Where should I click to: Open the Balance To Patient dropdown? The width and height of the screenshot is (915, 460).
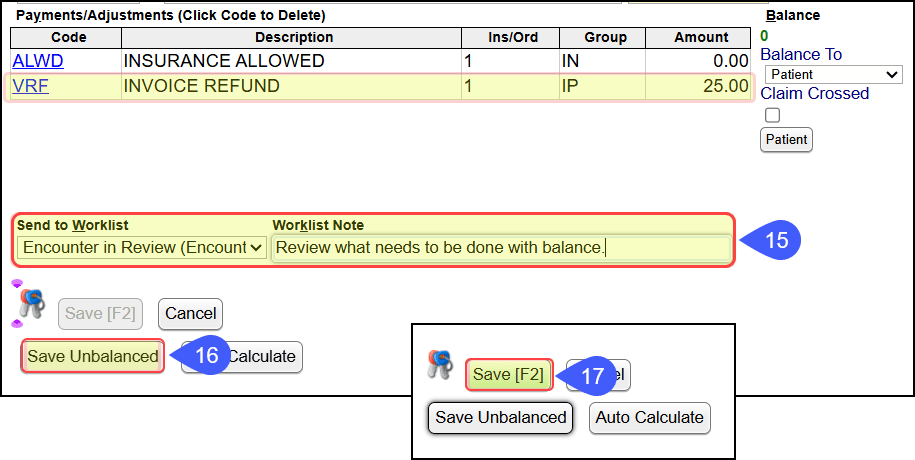pyautogui.click(x=833, y=75)
